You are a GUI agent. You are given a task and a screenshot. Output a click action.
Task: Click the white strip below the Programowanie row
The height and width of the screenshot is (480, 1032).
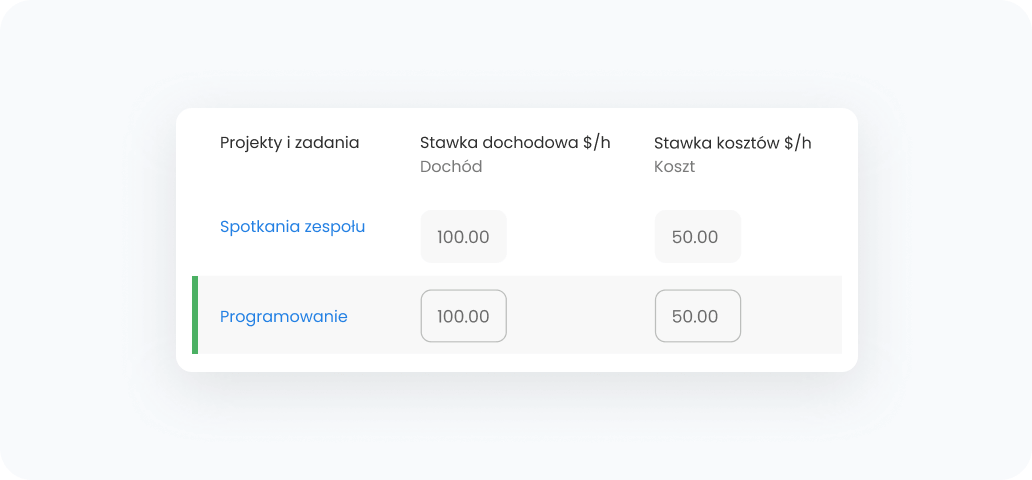[516, 362]
